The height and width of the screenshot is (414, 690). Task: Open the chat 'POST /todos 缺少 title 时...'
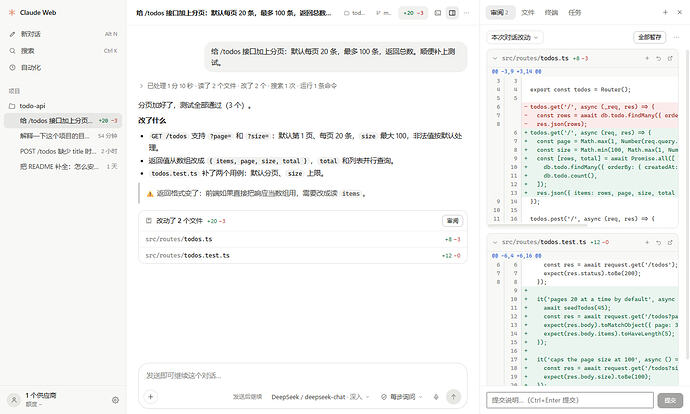(63, 151)
